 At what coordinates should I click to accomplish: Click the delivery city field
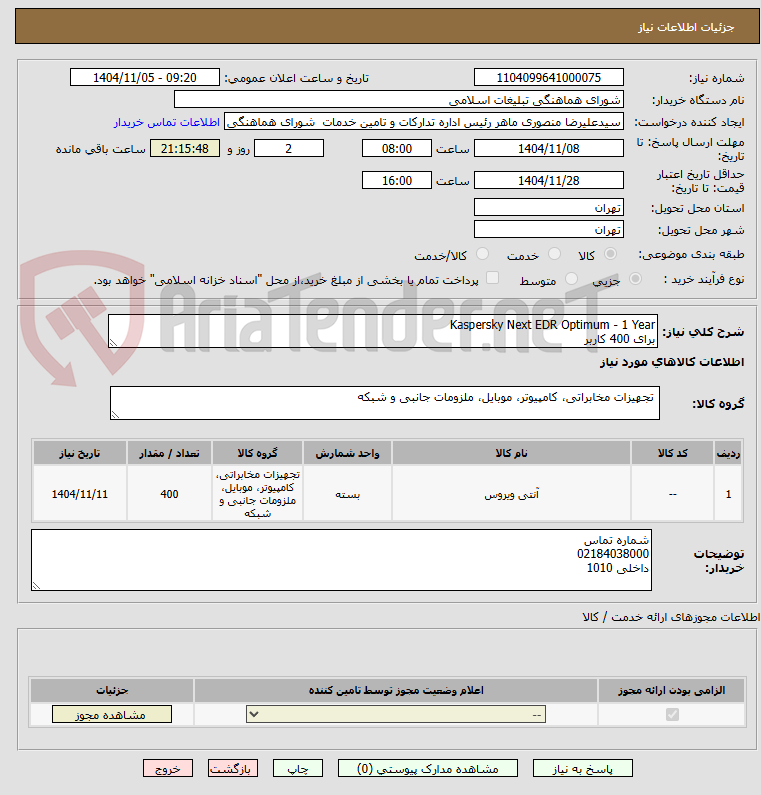click(x=549, y=229)
